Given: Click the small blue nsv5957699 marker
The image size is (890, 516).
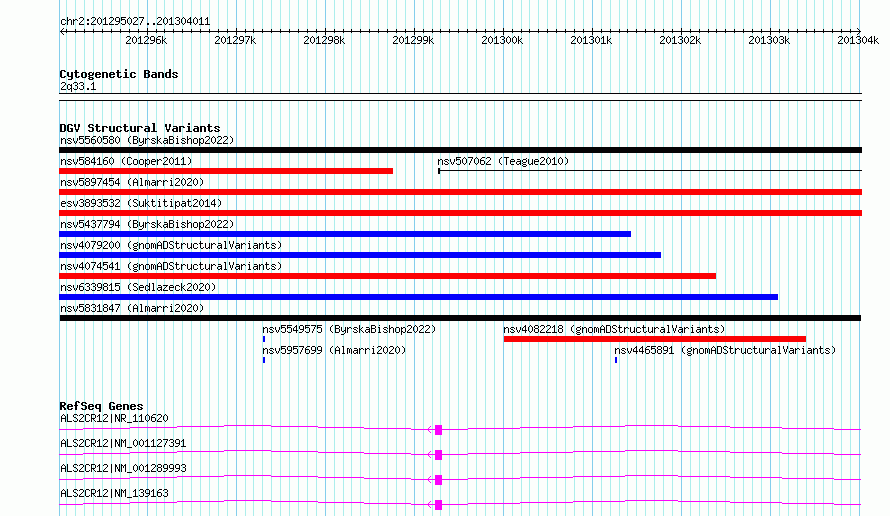Looking at the screenshot, I should pos(264,360).
